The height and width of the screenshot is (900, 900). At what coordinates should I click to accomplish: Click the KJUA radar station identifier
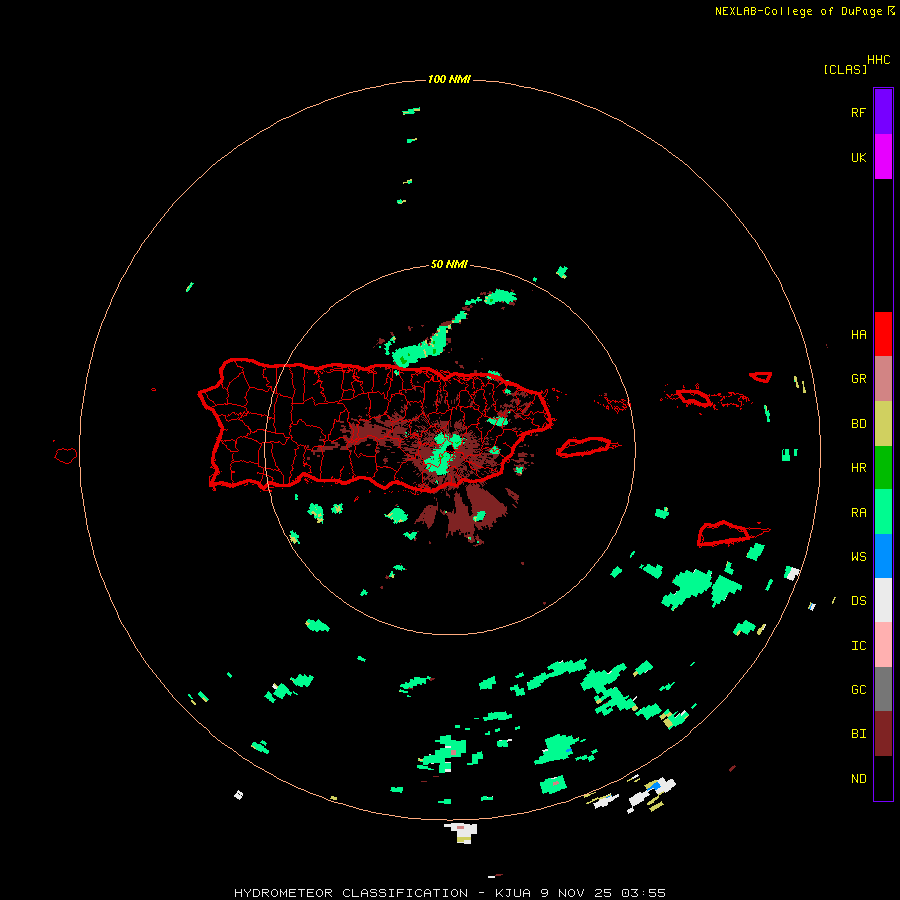coord(513,893)
